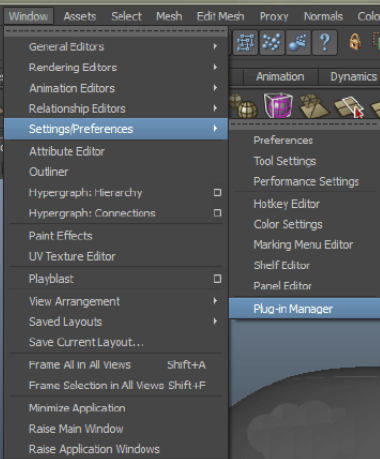Switch to Animation shelf tab
Viewport: 380px width, 459px height.
coord(280,77)
